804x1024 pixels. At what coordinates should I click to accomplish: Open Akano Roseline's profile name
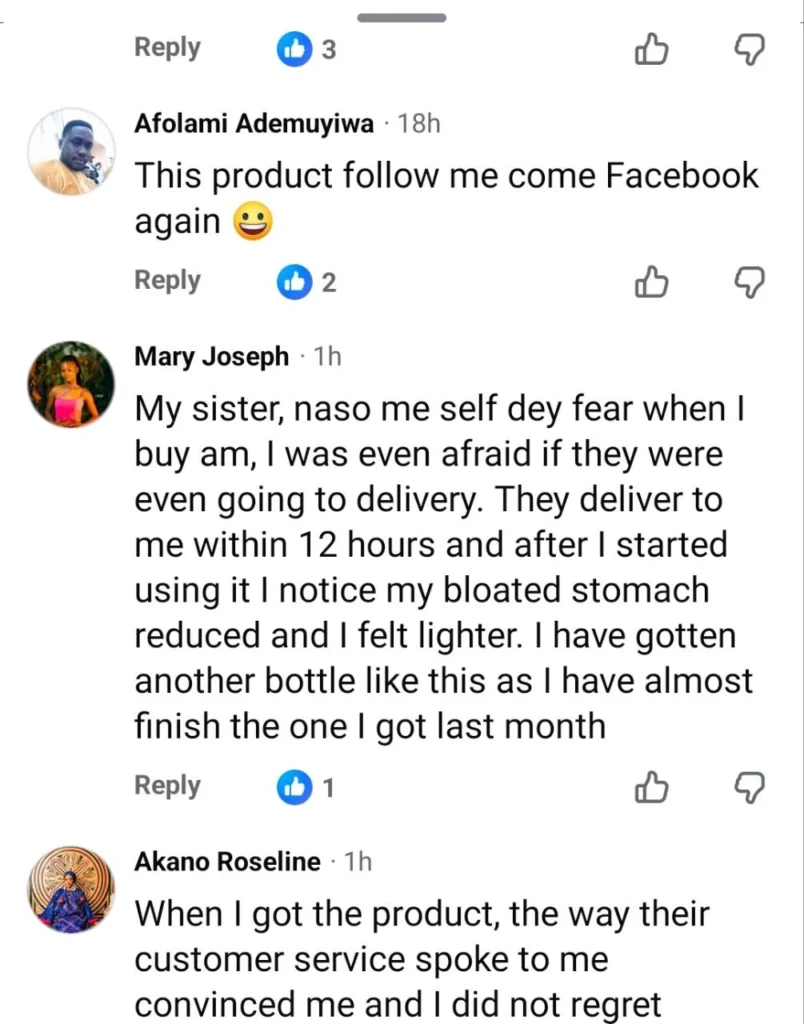point(227,862)
